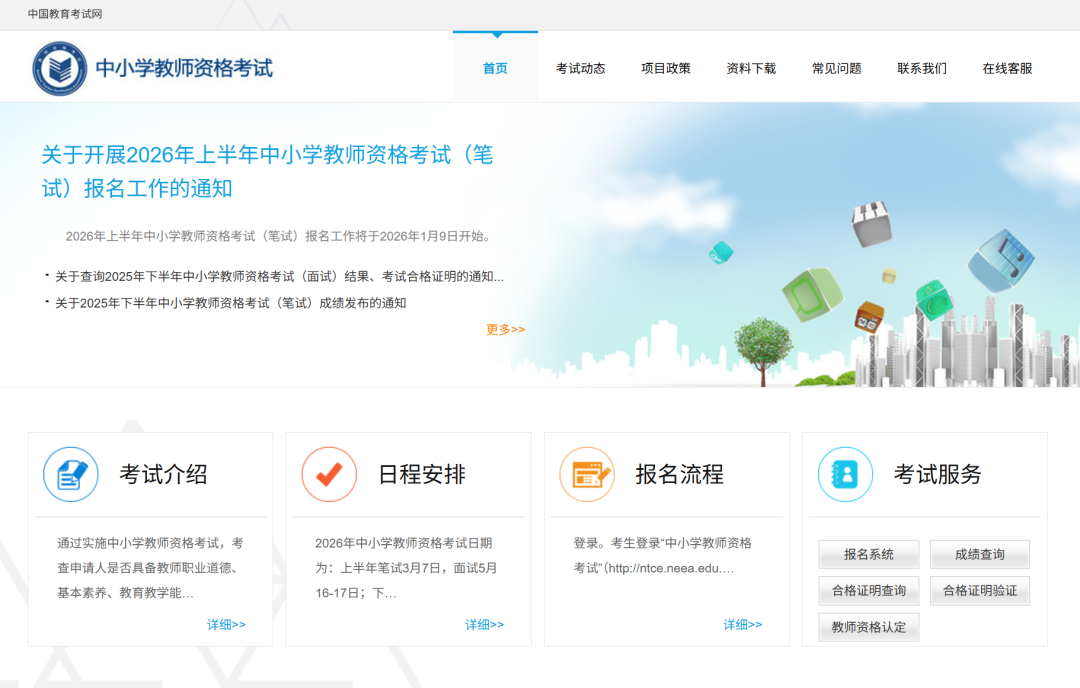Open 在线客服 support
1080x688 pixels.
(1007, 68)
